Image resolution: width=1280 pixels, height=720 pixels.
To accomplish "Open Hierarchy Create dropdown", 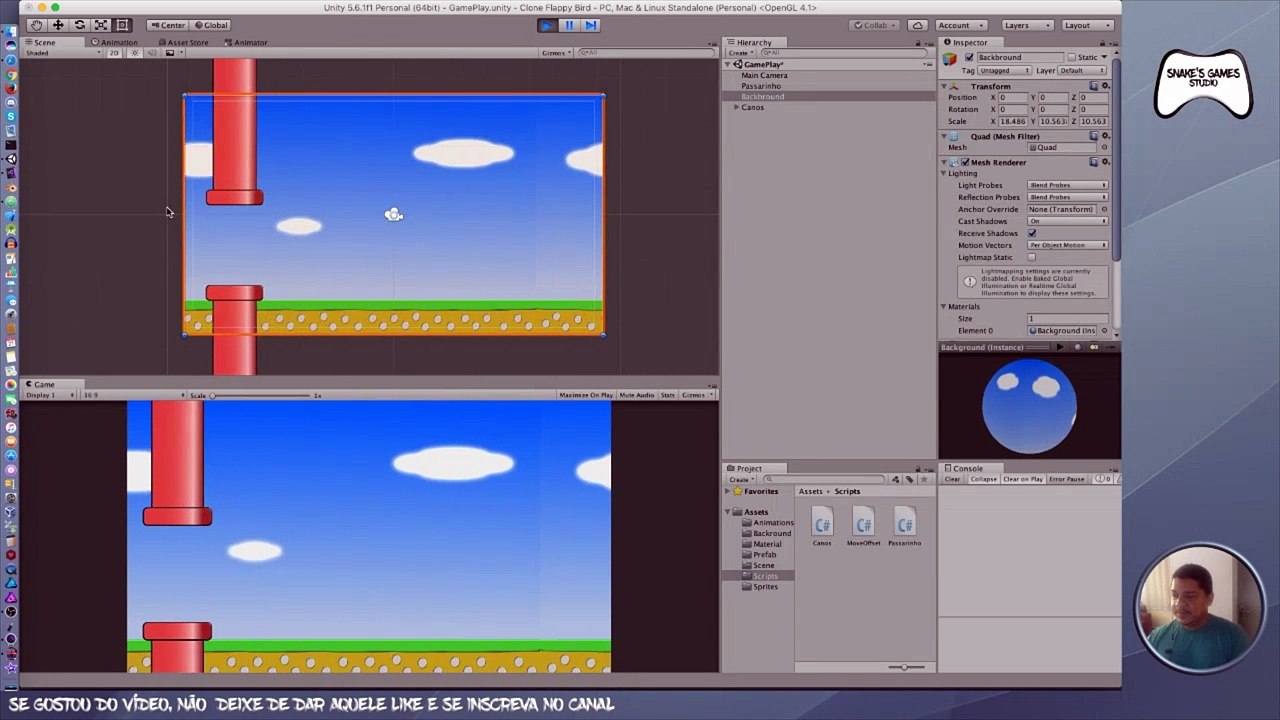I will click(741, 53).
